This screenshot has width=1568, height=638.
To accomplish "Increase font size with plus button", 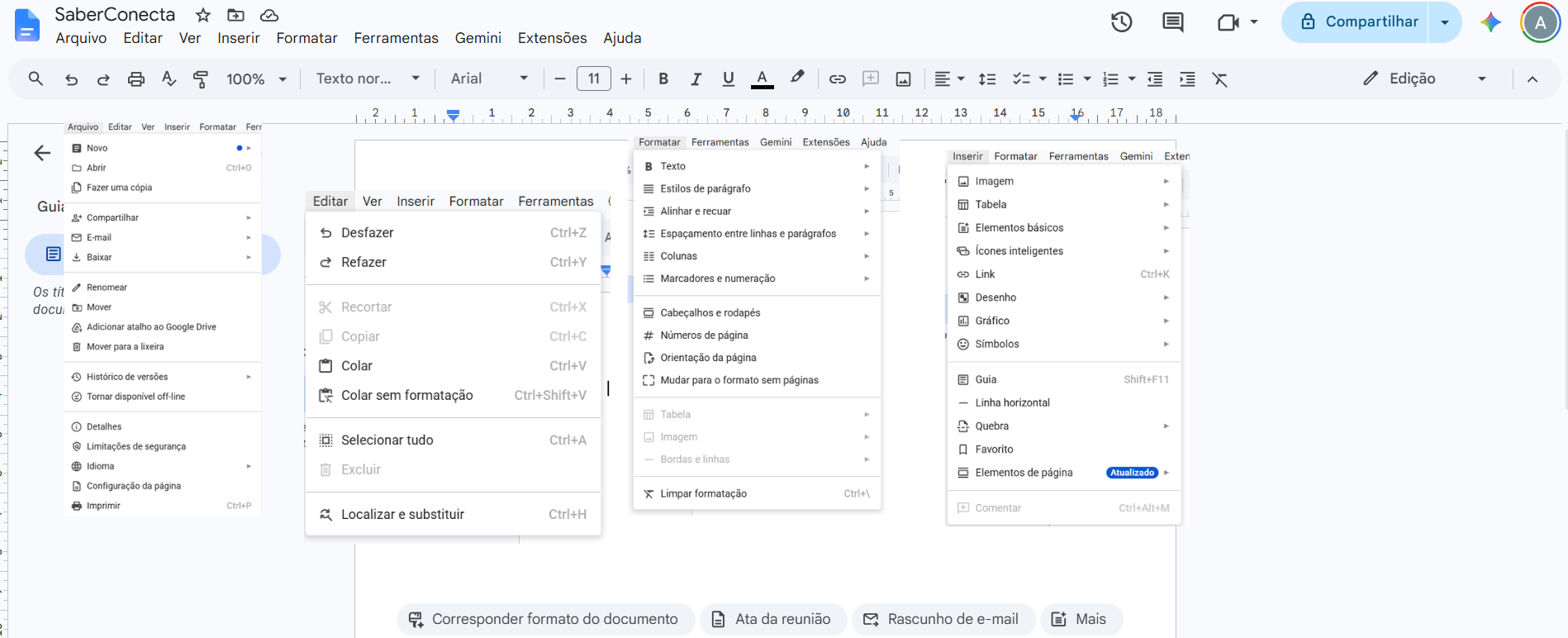I will point(626,79).
